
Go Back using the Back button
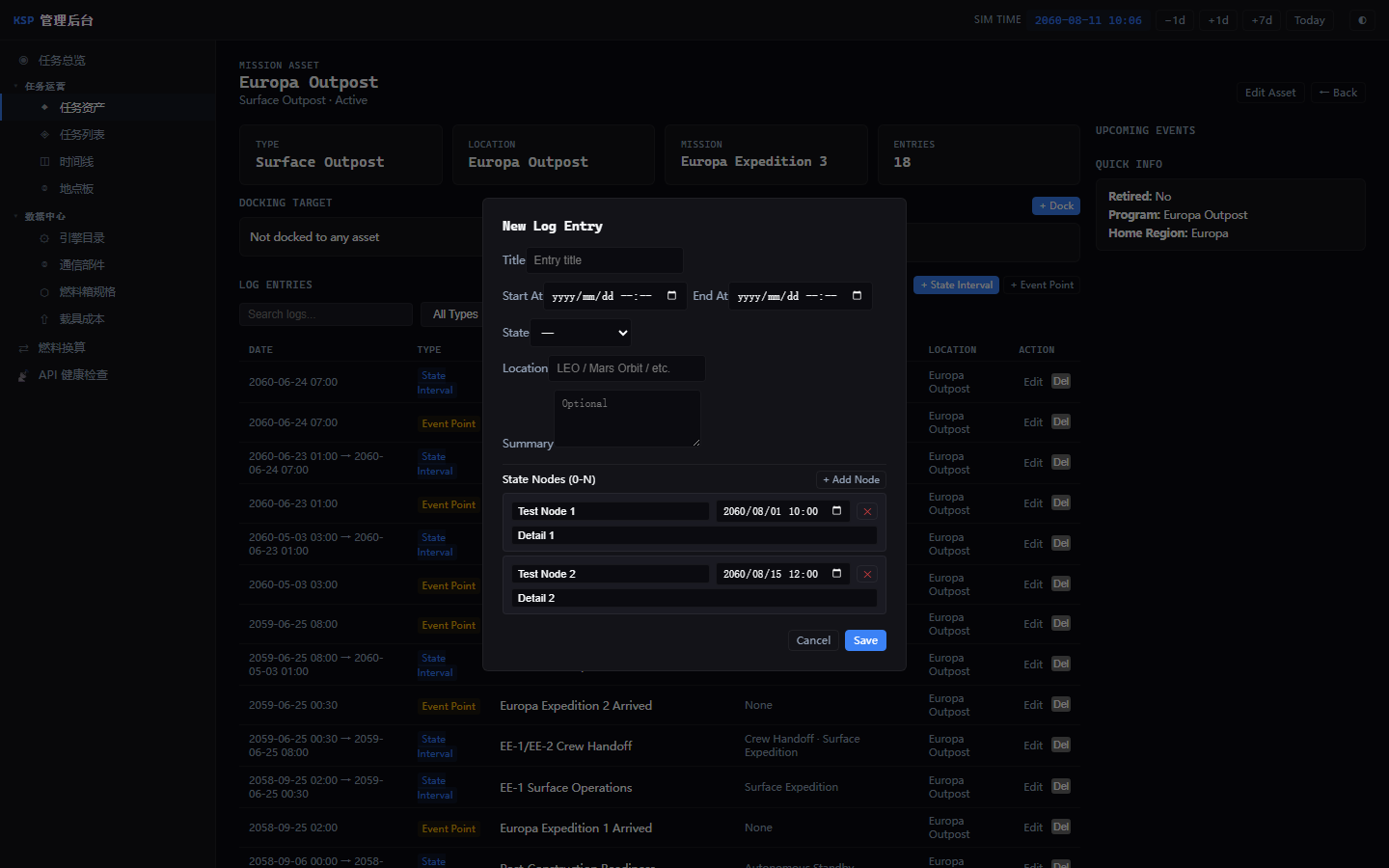click(1338, 93)
